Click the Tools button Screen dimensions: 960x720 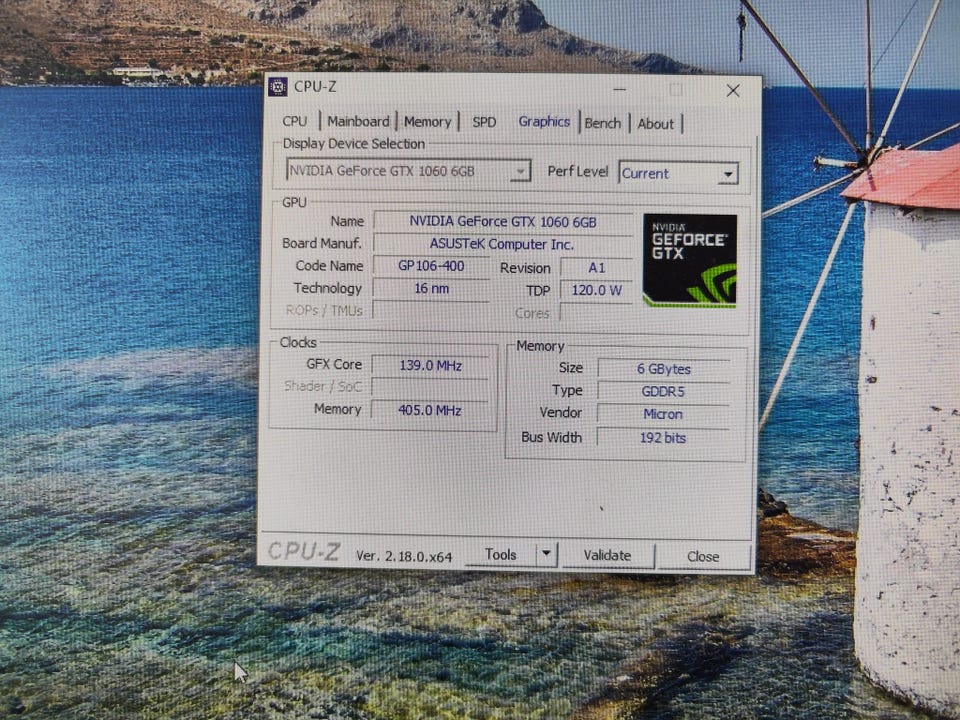click(x=501, y=555)
